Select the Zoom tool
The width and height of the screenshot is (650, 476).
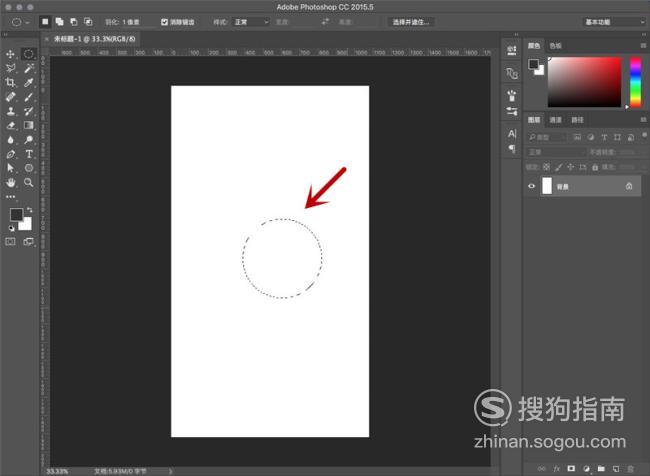click(29, 182)
